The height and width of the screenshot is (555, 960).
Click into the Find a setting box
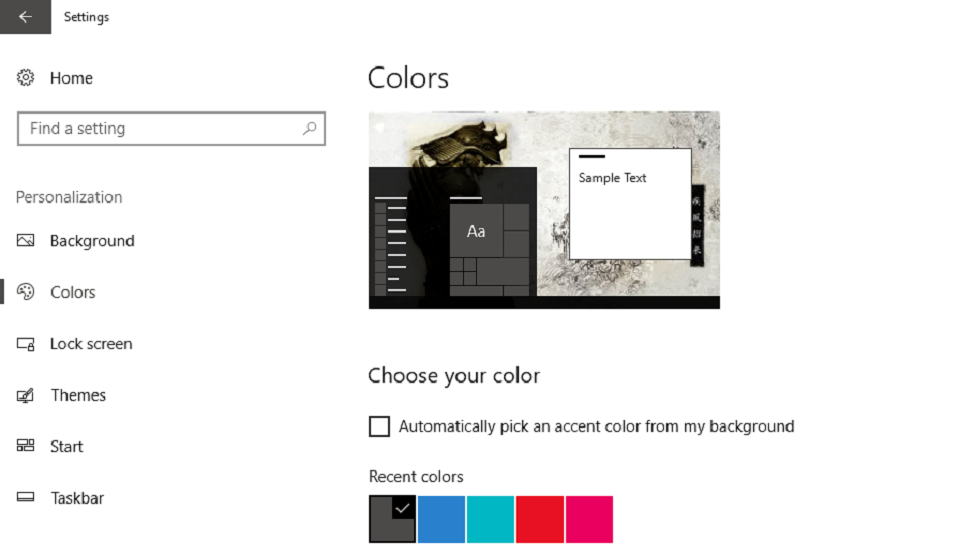pyautogui.click(x=171, y=129)
